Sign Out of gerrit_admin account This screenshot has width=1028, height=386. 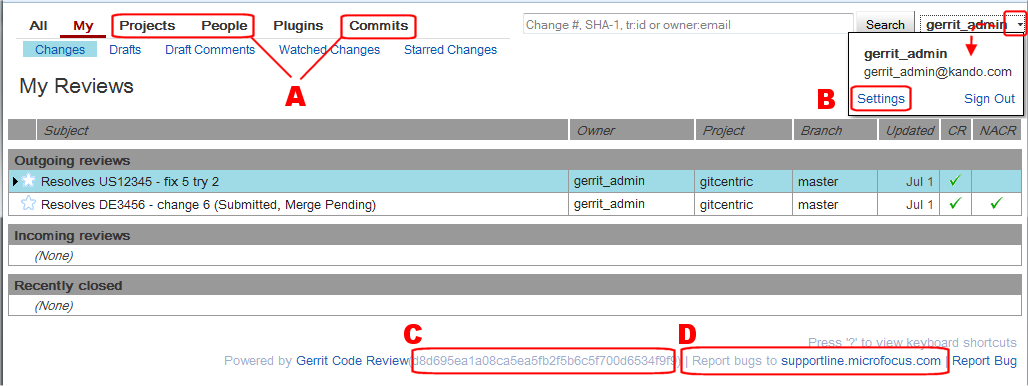click(x=989, y=99)
